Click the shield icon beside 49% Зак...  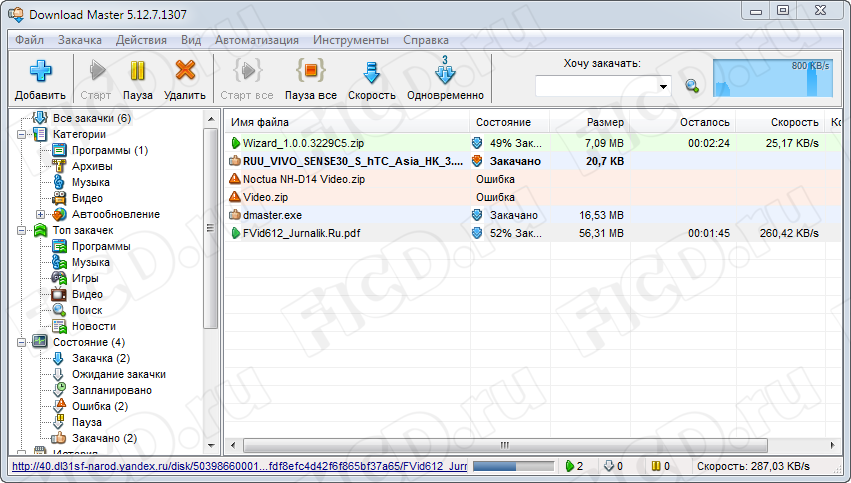click(477, 143)
